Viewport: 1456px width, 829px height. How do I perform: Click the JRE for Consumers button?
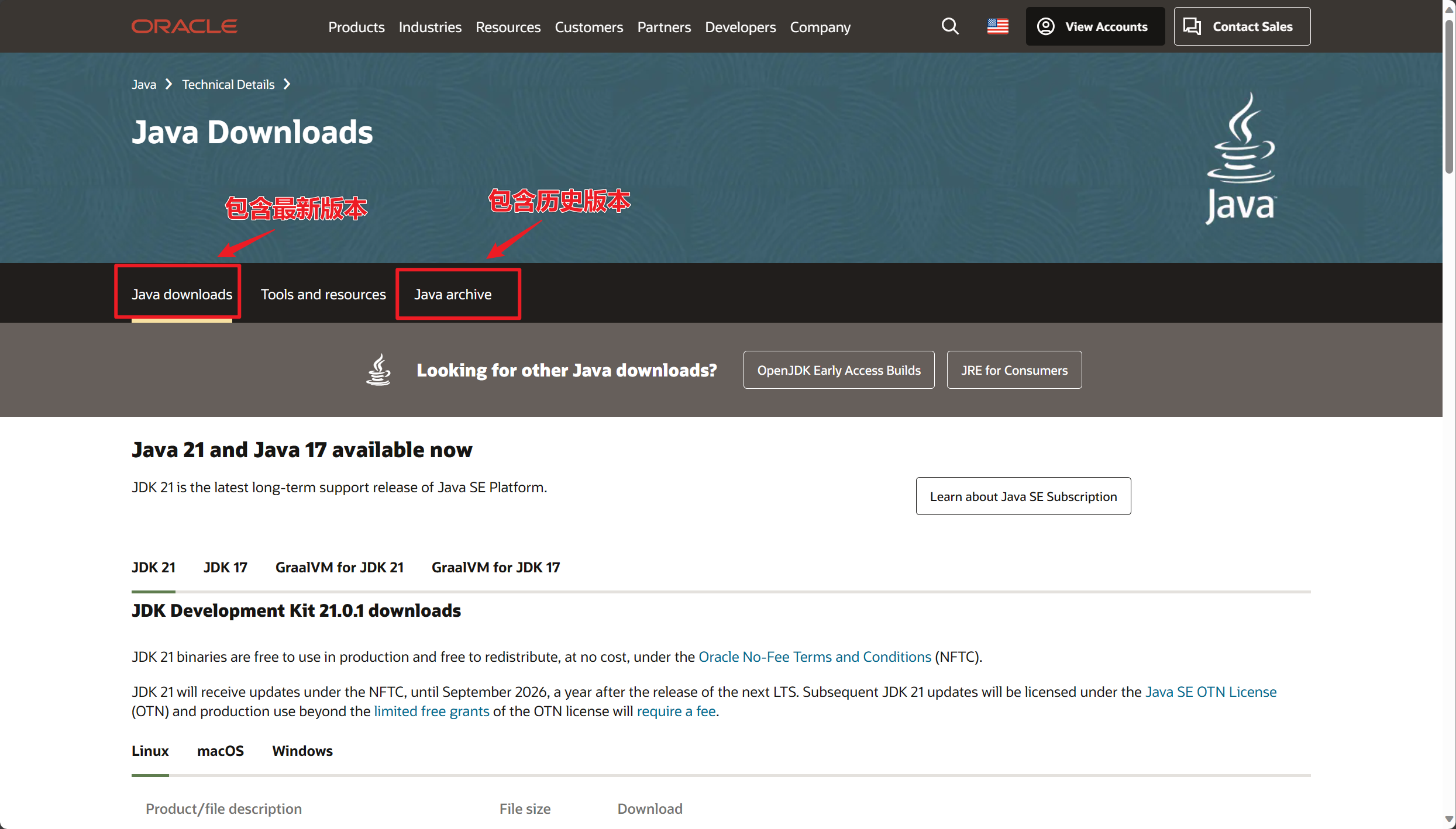click(1014, 370)
